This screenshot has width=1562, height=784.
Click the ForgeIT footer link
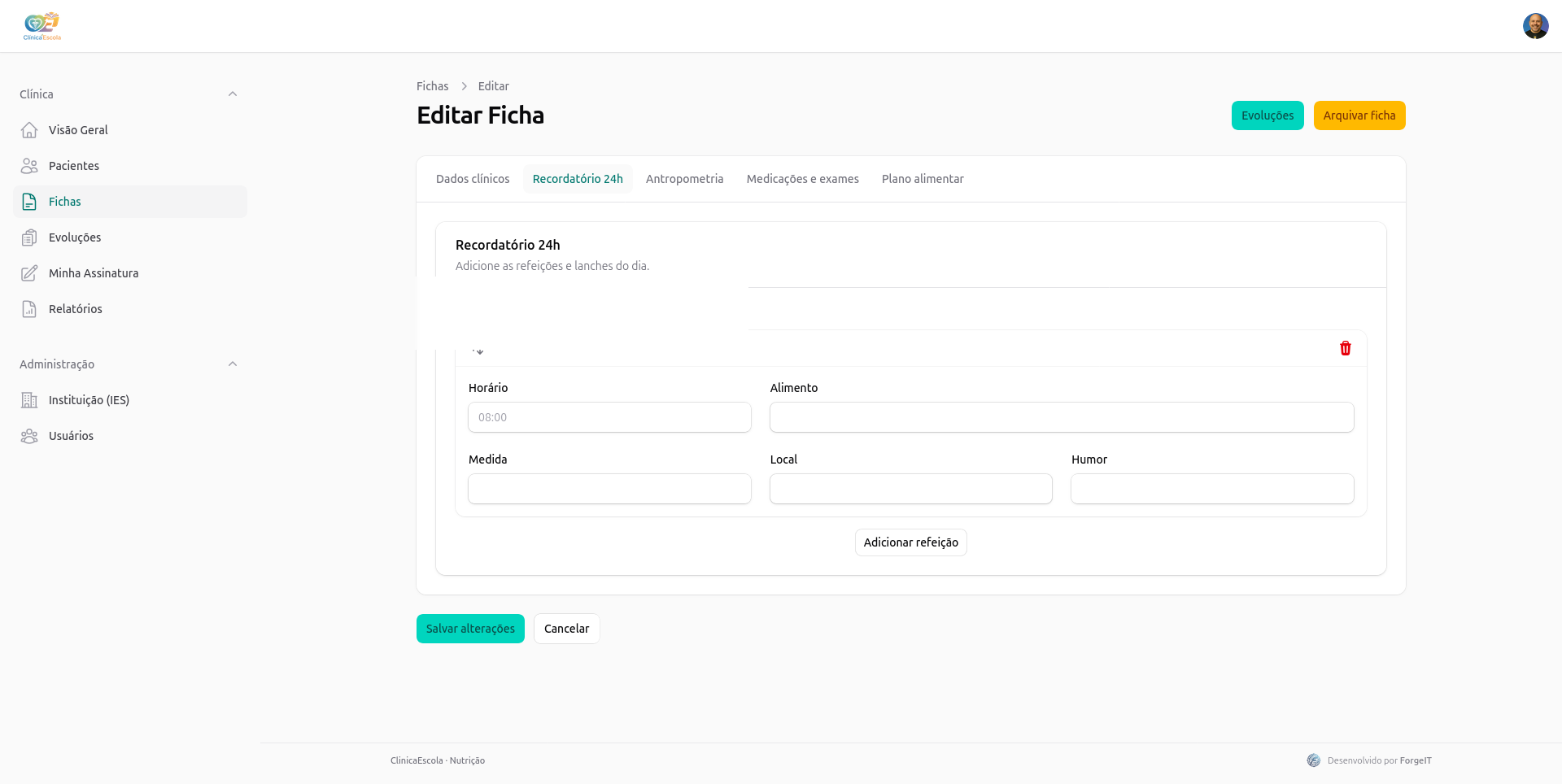[x=1416, y=760]
